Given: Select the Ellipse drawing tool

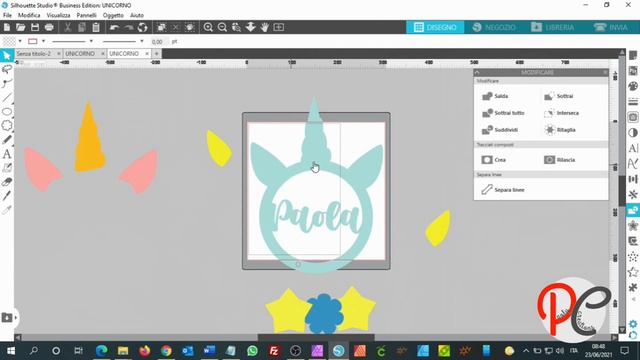Looking at the screenshot, I should (7, 111).
